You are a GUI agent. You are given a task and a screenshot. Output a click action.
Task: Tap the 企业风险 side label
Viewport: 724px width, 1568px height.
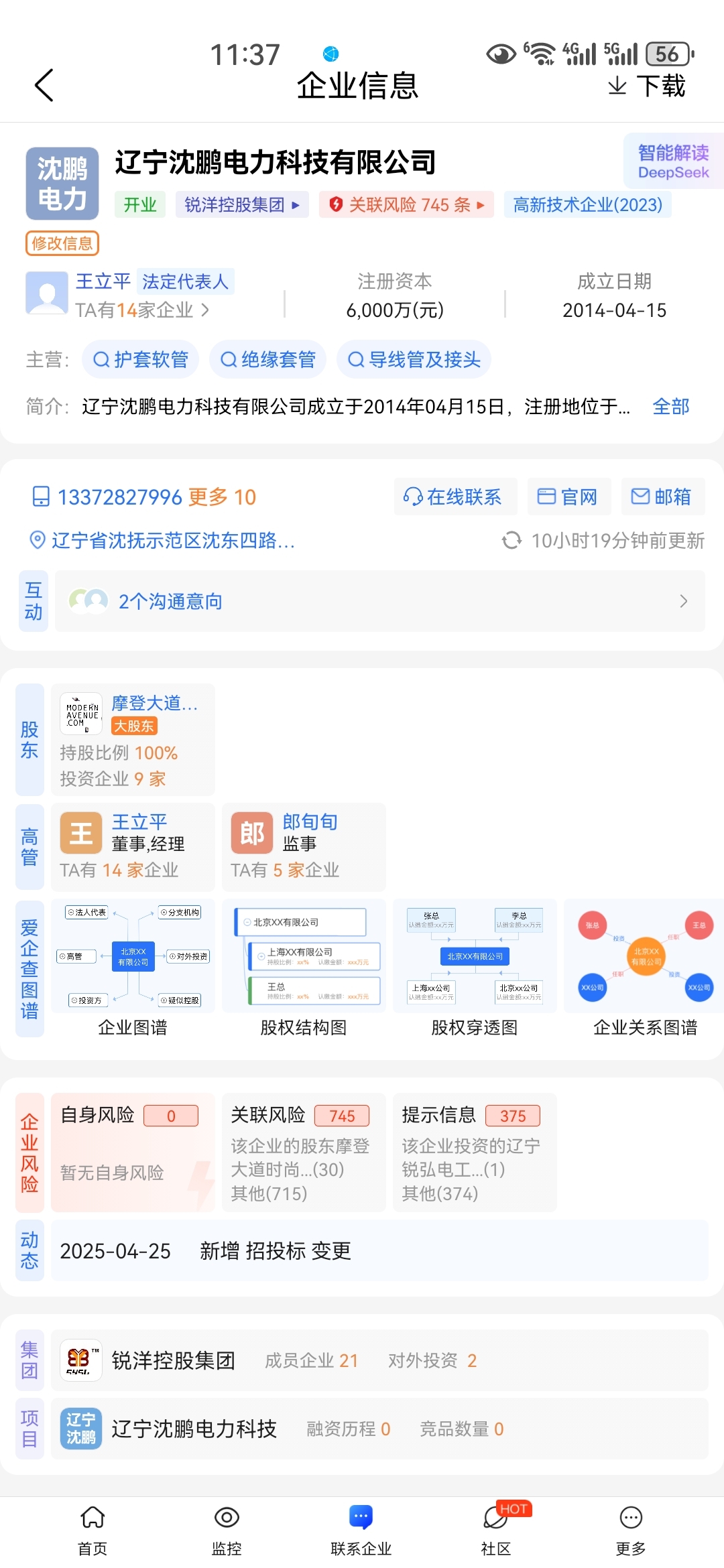click(x=29, y=1153)
